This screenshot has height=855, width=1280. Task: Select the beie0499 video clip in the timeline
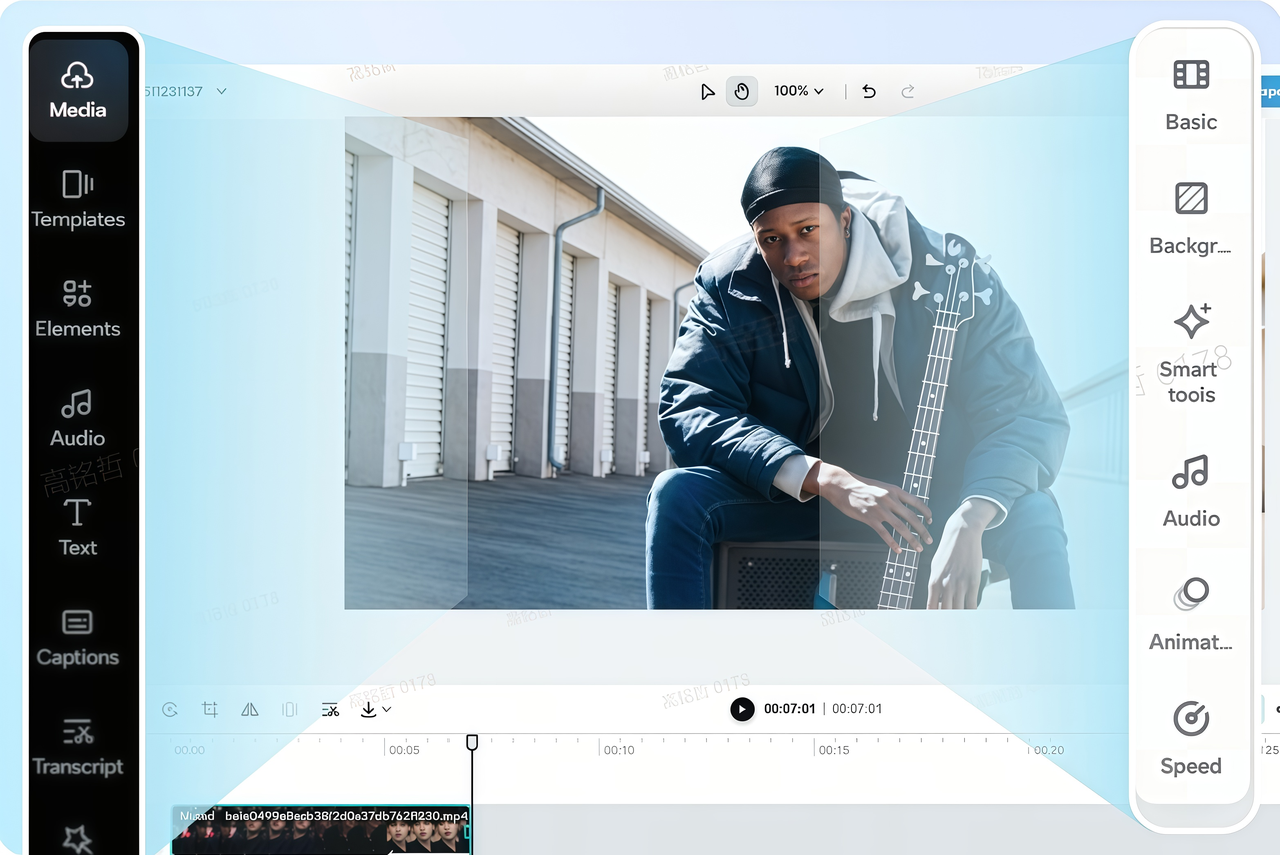tap(320, 828)
